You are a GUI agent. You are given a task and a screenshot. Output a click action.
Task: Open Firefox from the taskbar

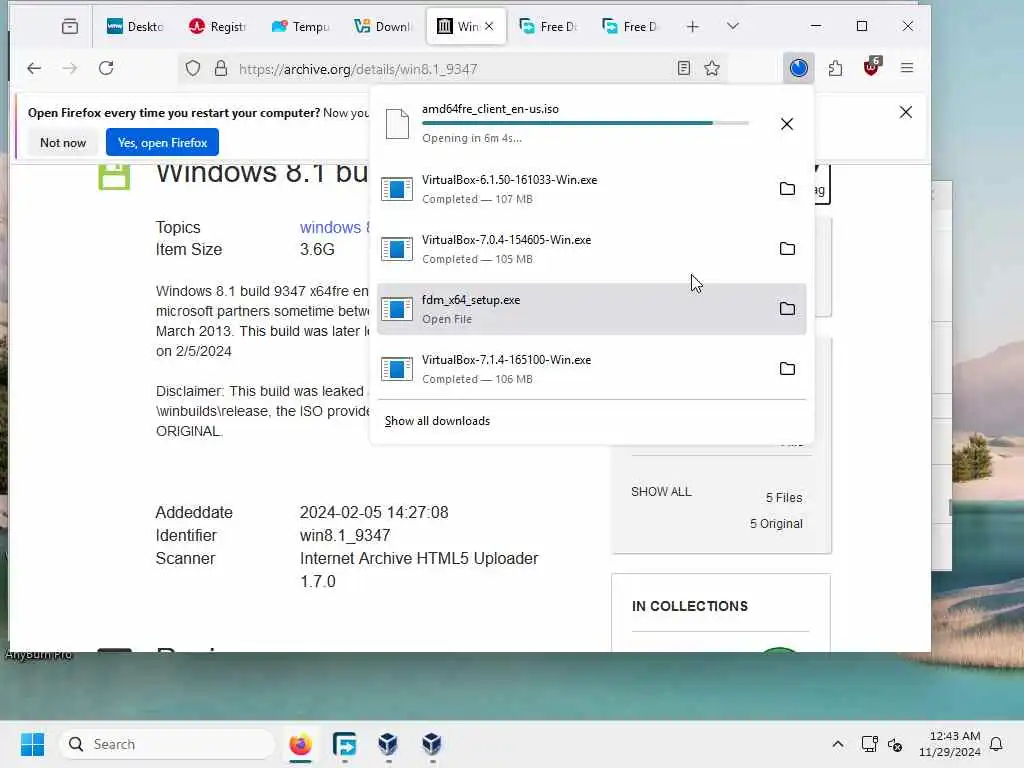[x=300, y=744]
